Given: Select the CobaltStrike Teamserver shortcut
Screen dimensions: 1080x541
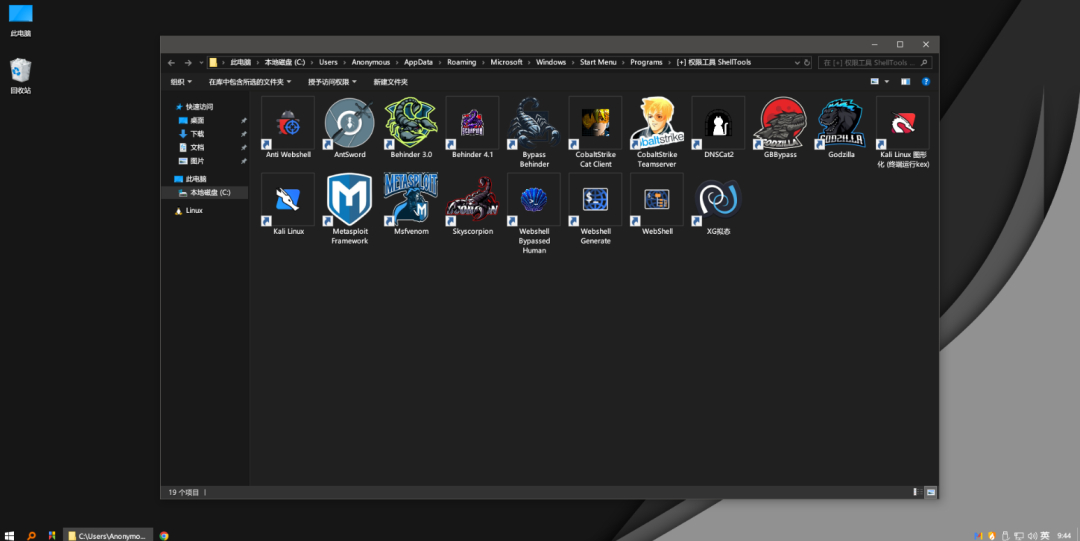Looking at the screenshot, I should 657,132.
